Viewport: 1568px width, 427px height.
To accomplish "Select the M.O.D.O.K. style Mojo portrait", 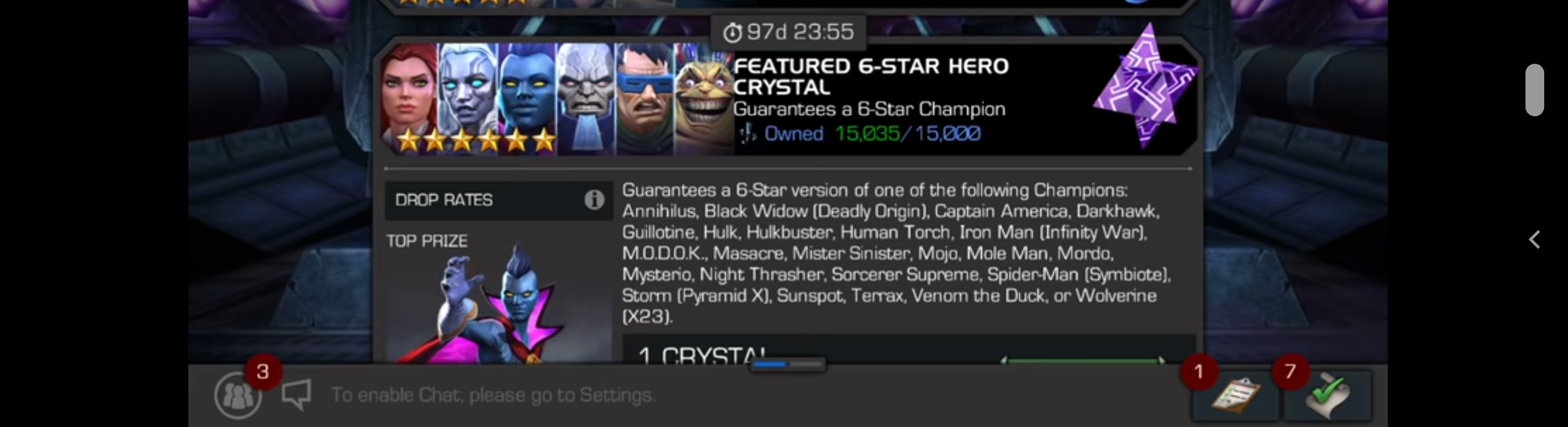I will coord(703,99).
